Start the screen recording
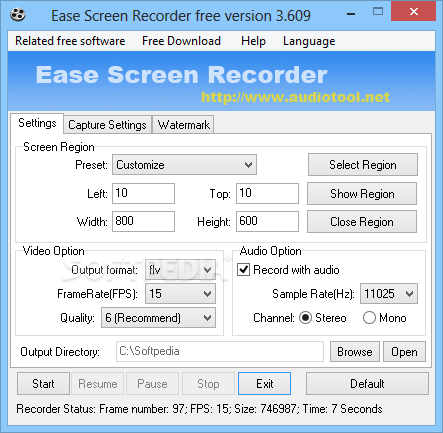Viewport: 443px width, 433px height. 43,384
